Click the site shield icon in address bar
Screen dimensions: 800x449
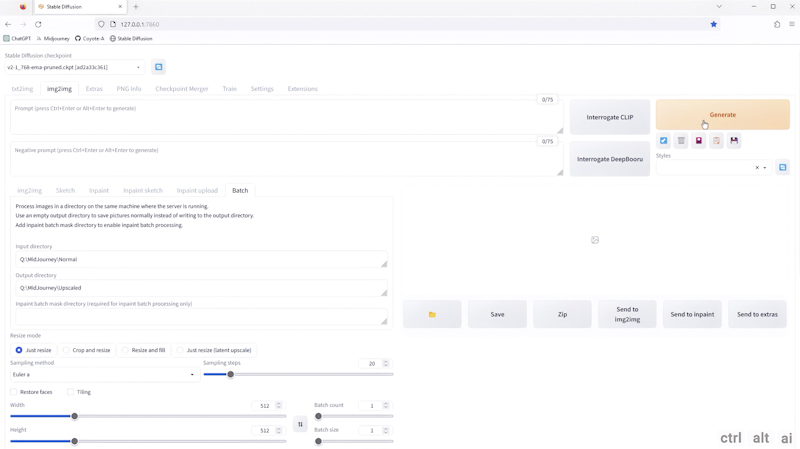(101, 24)
